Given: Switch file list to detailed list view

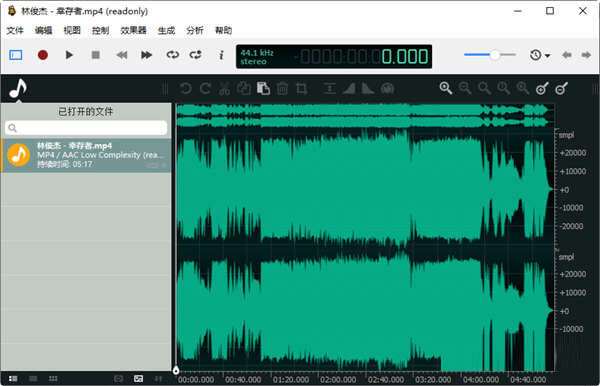Looking at the screenshot, I should [13, 378].
